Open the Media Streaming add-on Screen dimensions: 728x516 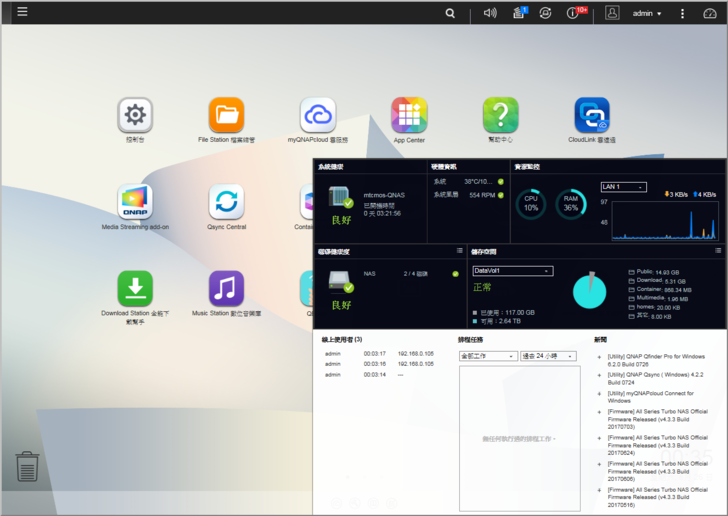[135, 202]
